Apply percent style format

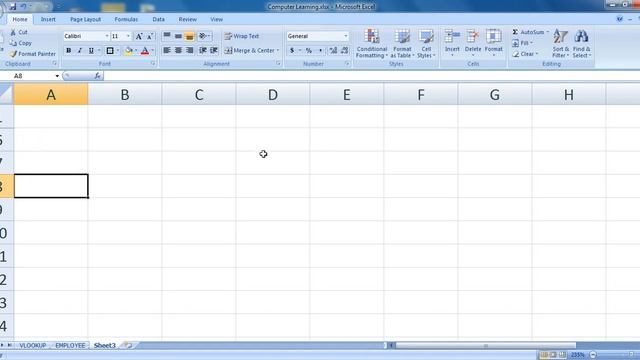(x=309, y=50)
